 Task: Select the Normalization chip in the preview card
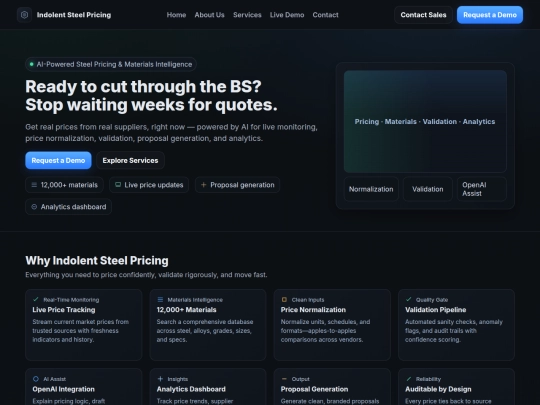click(x=371, y=189)
